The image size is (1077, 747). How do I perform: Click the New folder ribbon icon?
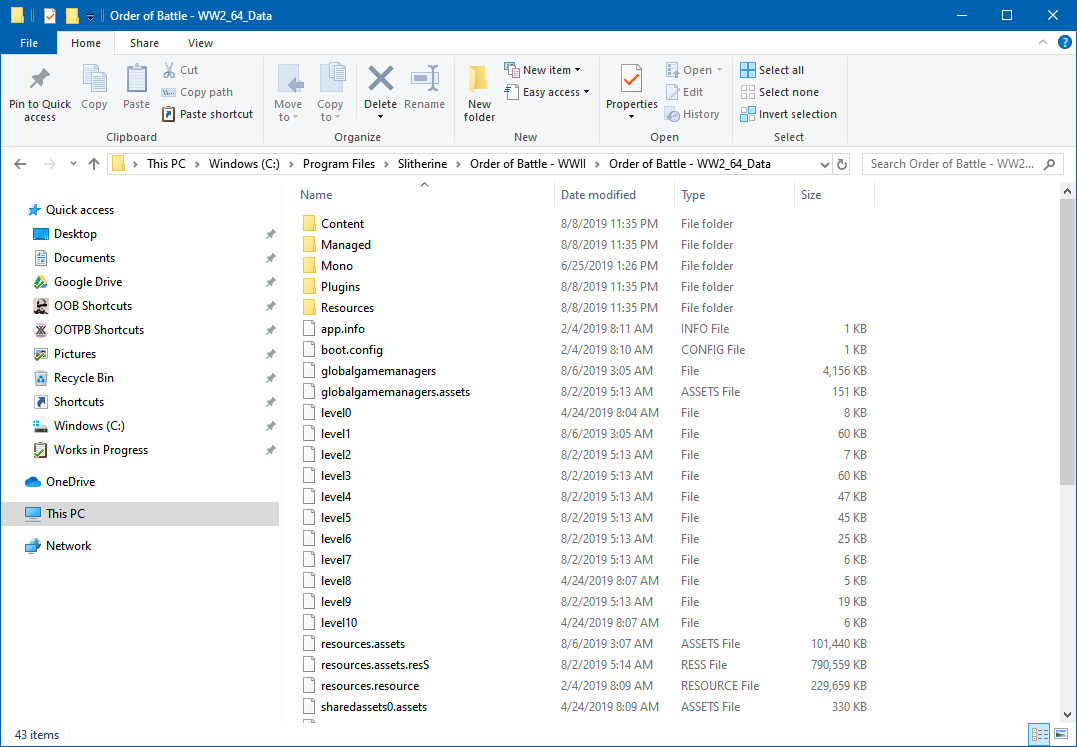[479, 80]
